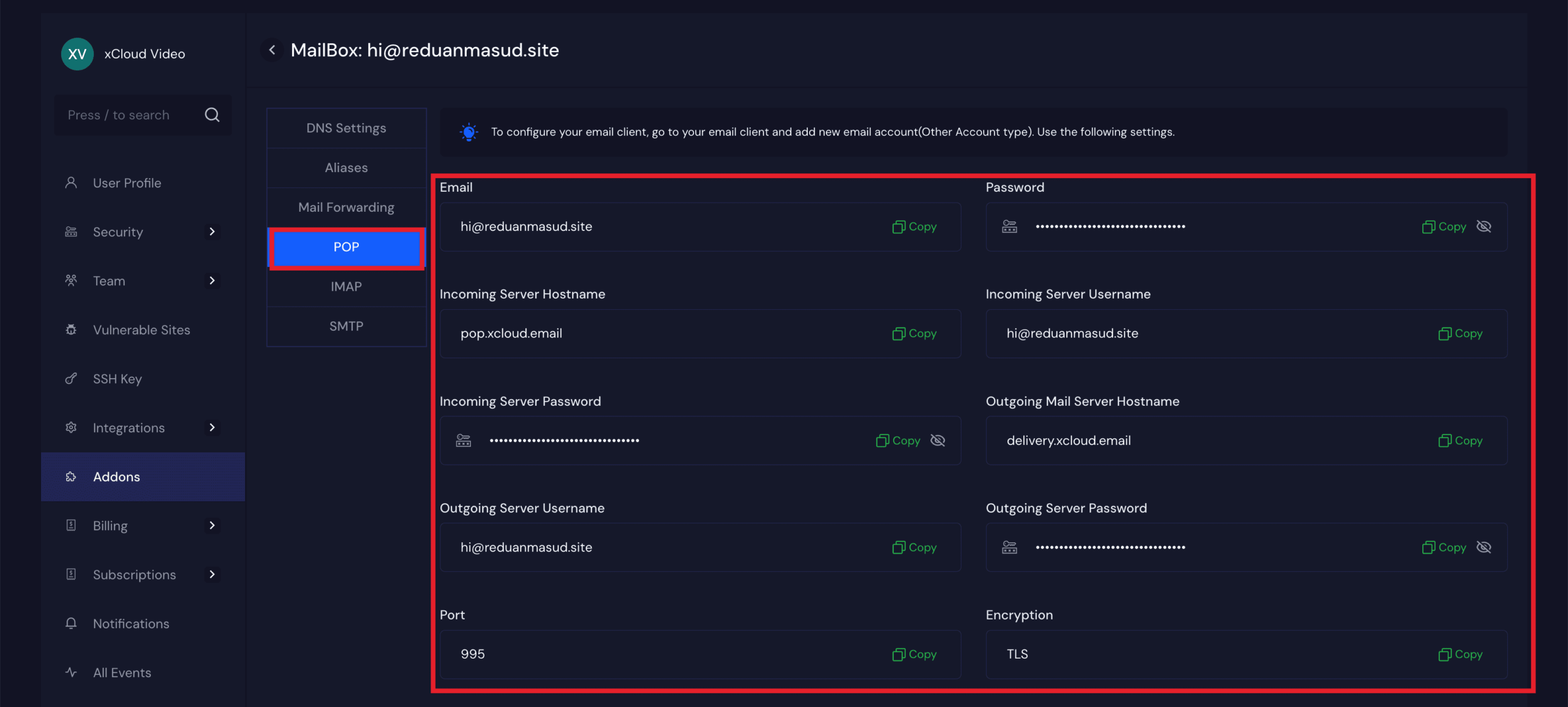Reveal the mailbox Password field
This screenshot has height=707, width=1568.
click(x=1484, y=226)
